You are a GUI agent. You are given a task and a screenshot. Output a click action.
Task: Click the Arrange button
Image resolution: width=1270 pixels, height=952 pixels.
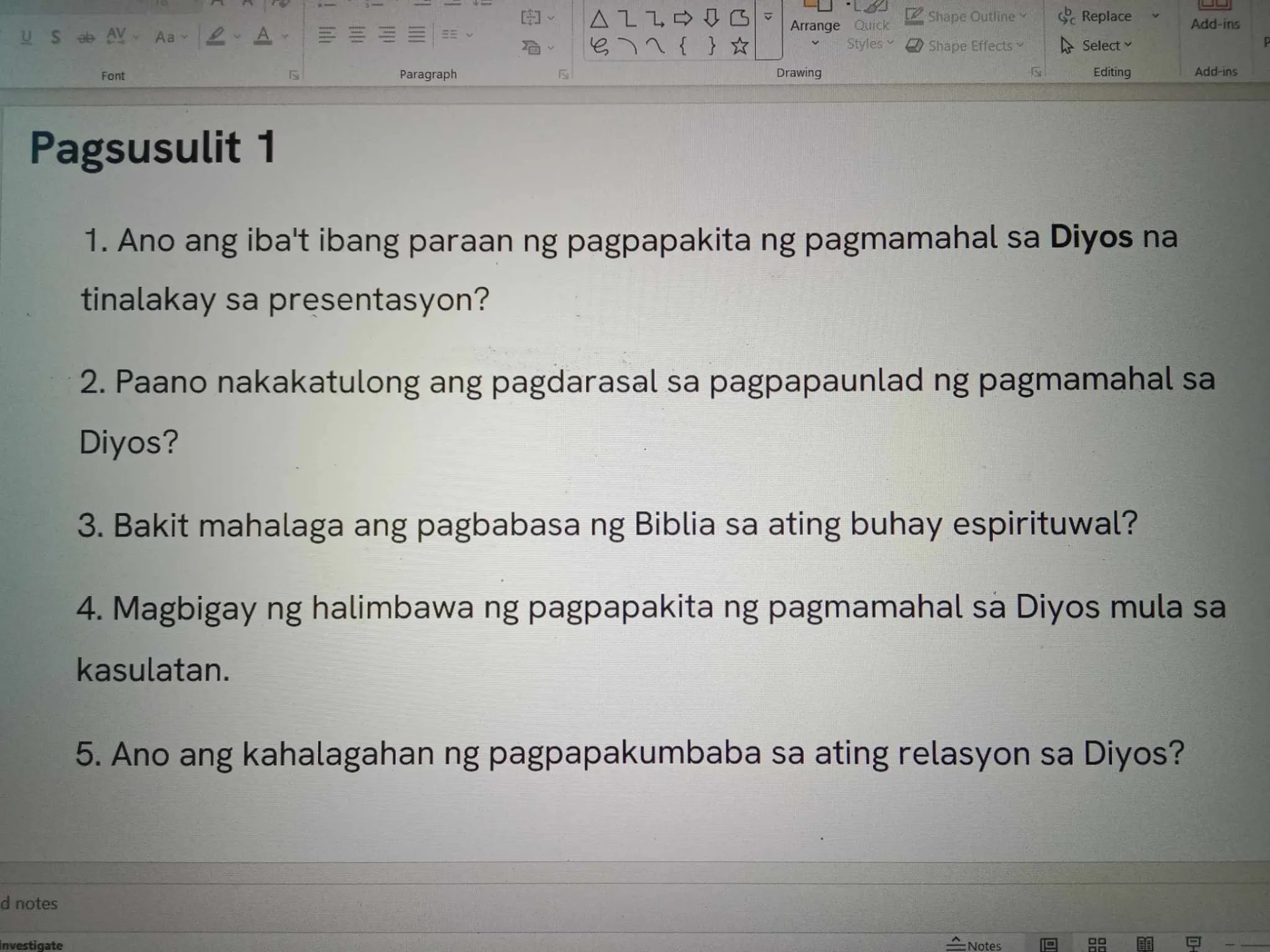[x=815, y=26]
